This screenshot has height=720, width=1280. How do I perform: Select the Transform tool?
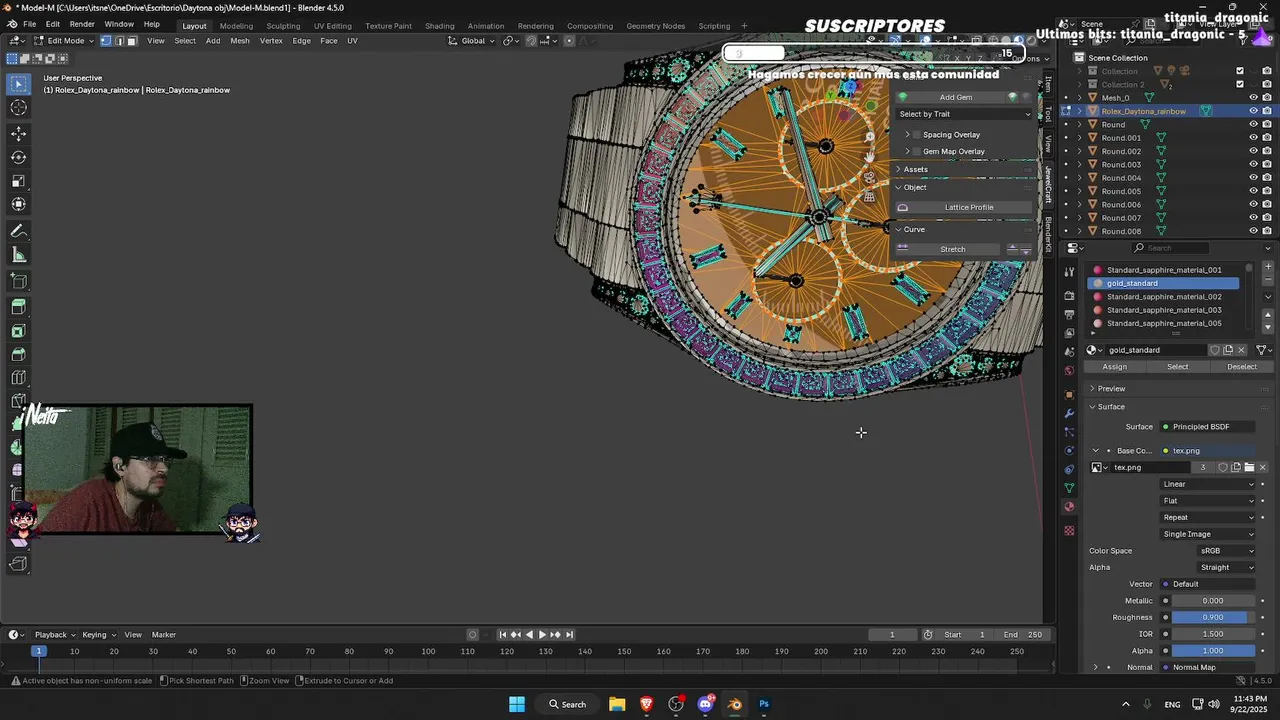pos(18,205)
